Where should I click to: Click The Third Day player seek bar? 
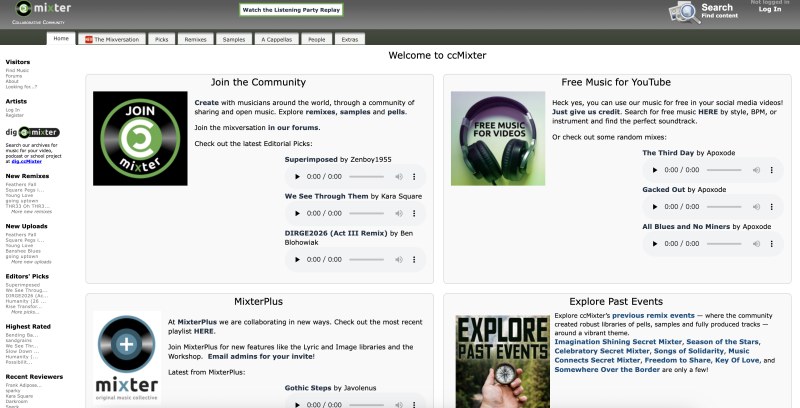724,170
